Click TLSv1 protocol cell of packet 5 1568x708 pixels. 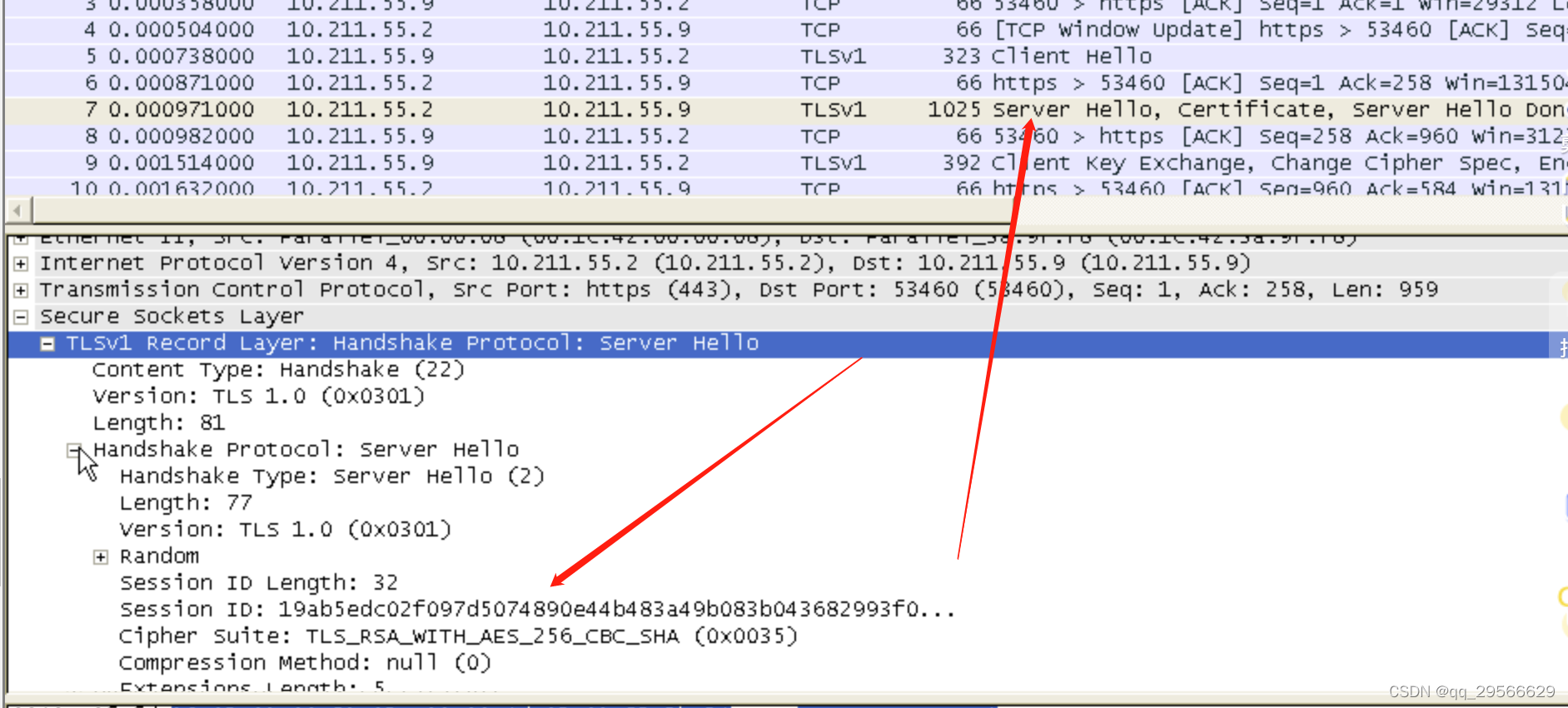pyautogui.click(x=833, y=57)
